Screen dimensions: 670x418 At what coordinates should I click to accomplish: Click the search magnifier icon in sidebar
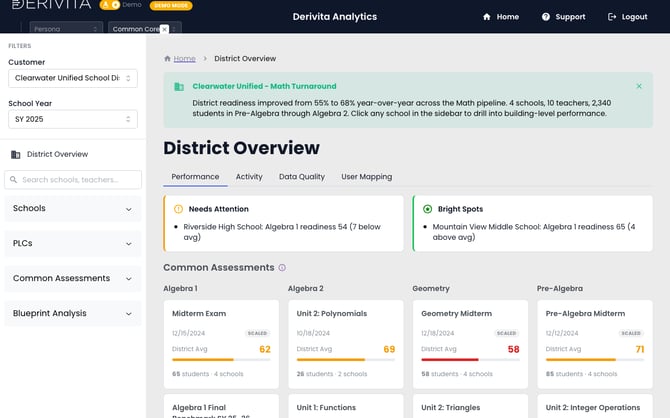pos(14,180)
